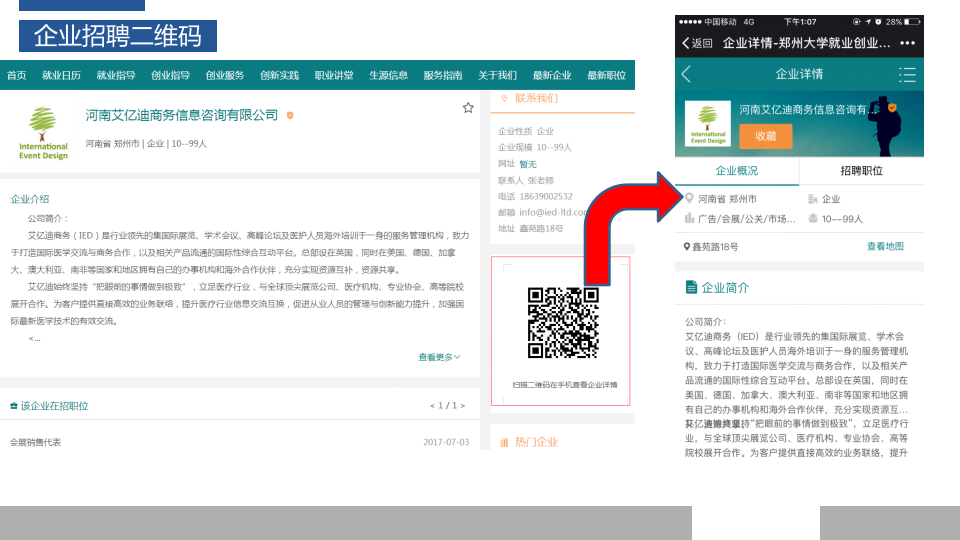
Task: Tap the back chevron in 企业详情 header
Action: coord(686,74)
